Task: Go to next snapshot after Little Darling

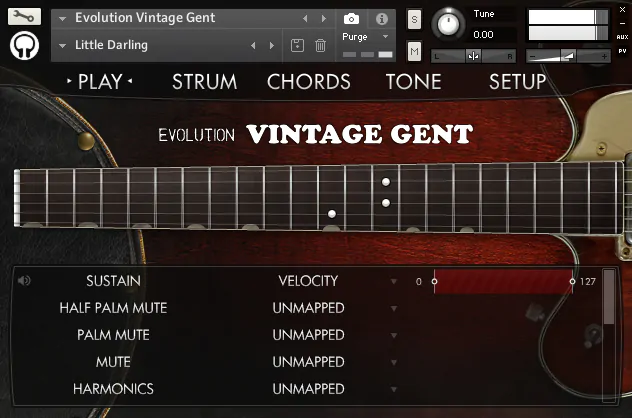Action: point(271,45)
